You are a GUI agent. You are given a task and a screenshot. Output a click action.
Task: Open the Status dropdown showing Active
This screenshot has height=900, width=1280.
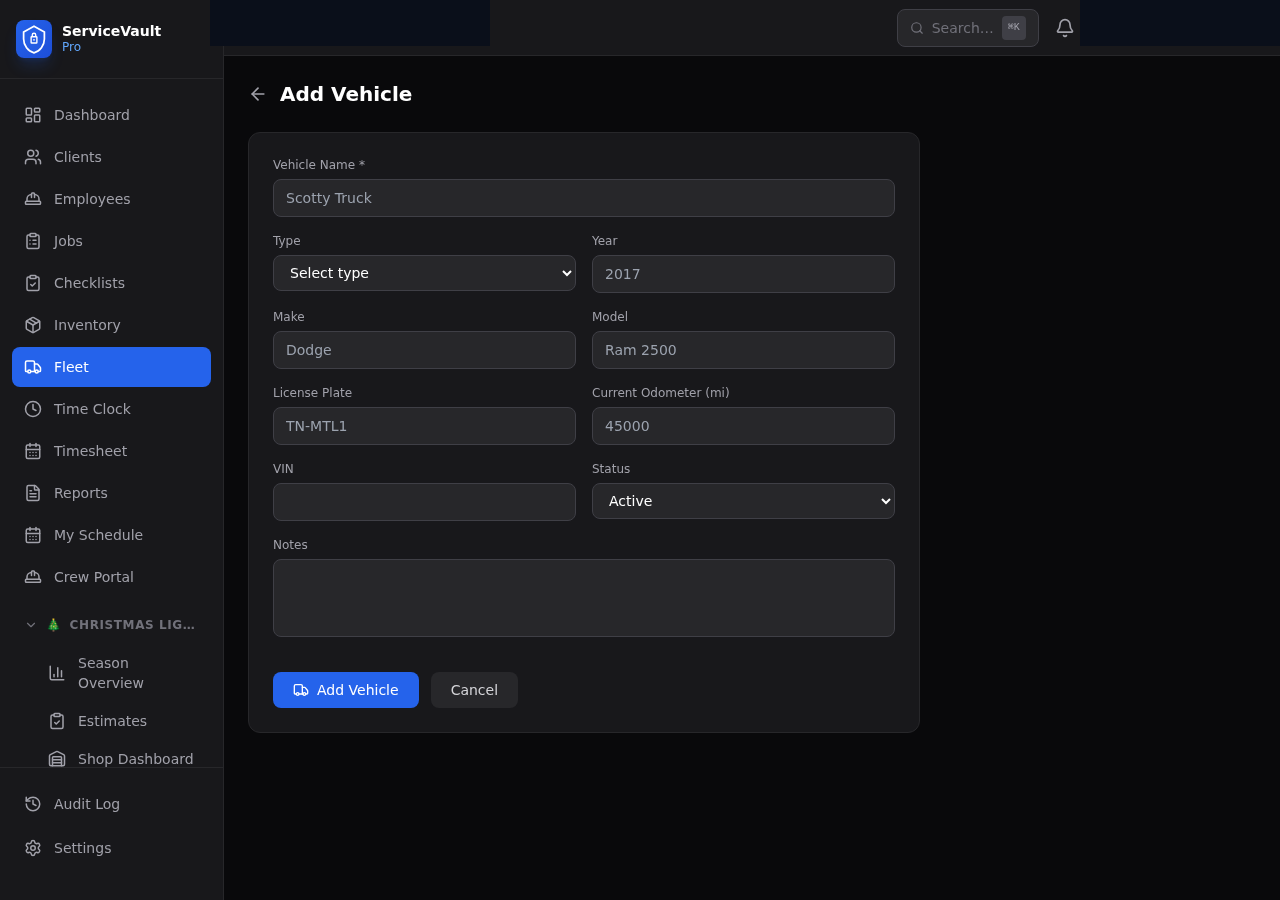(743, 501)
